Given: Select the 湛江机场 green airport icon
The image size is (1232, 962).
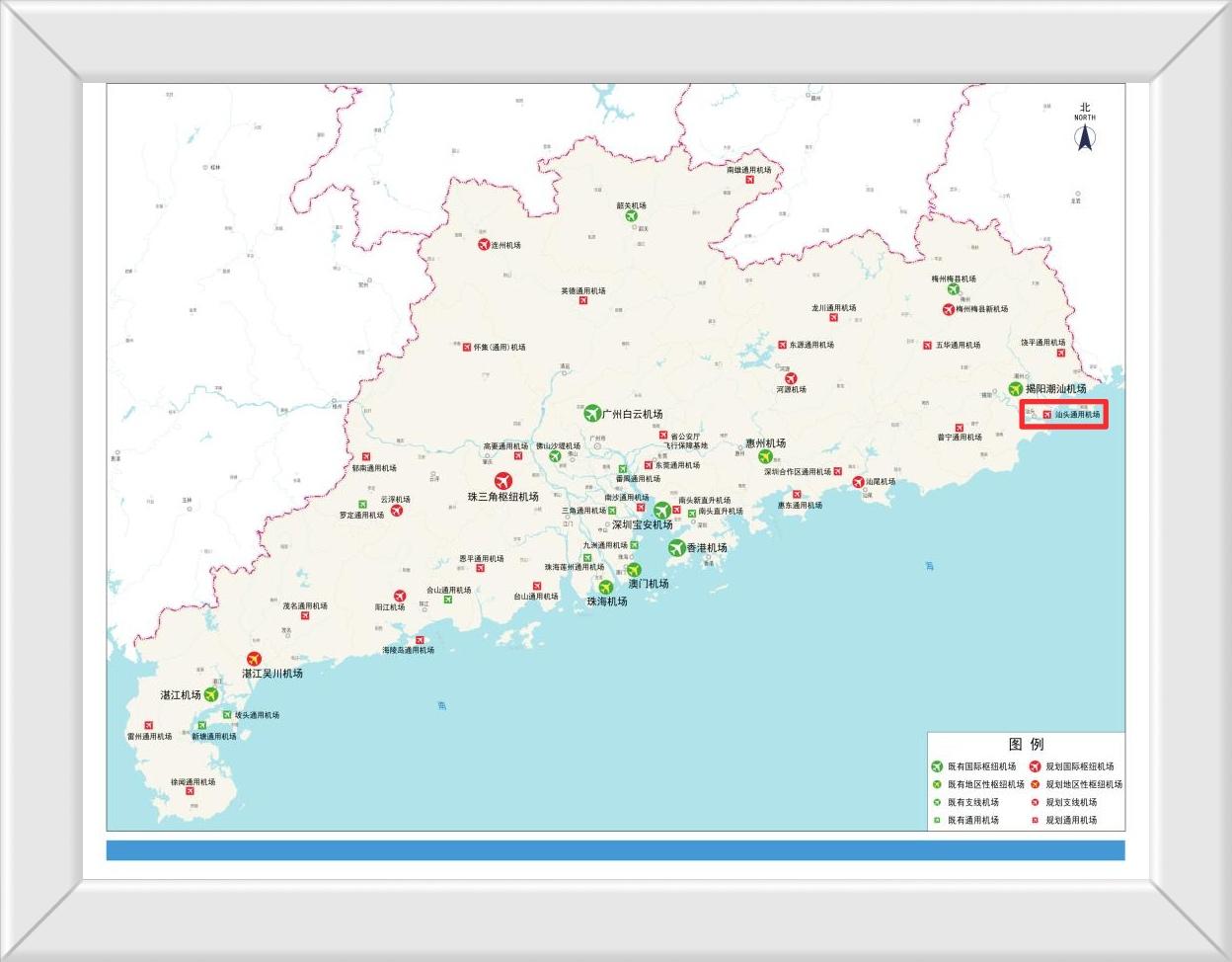Looking at the screenshot, I should 211,695.
